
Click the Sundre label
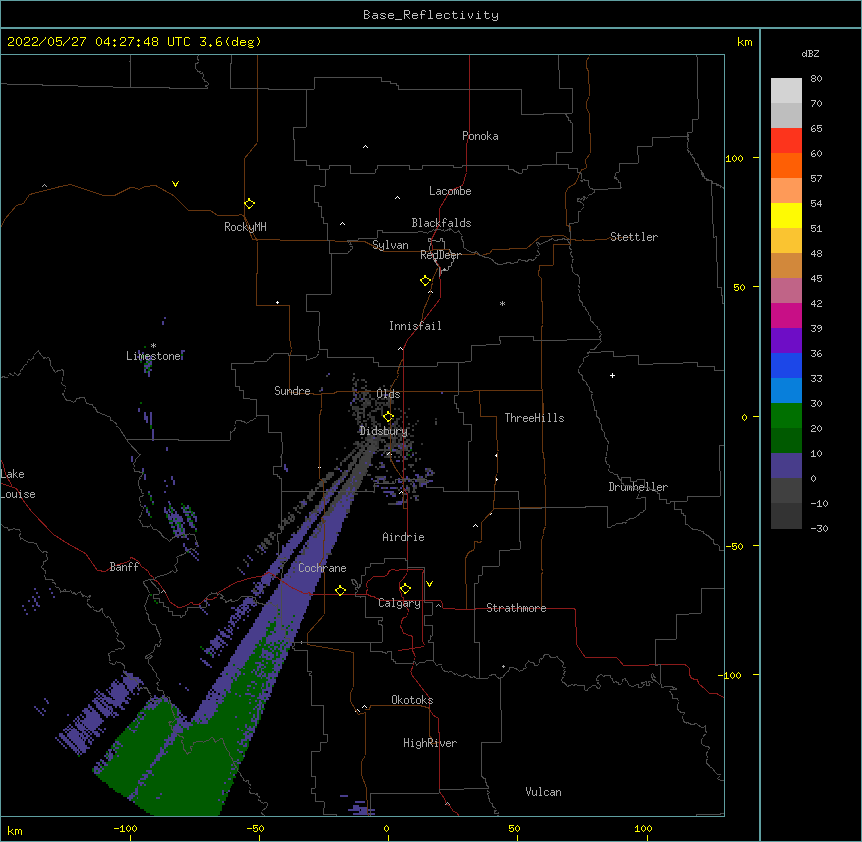pos(292,391)
